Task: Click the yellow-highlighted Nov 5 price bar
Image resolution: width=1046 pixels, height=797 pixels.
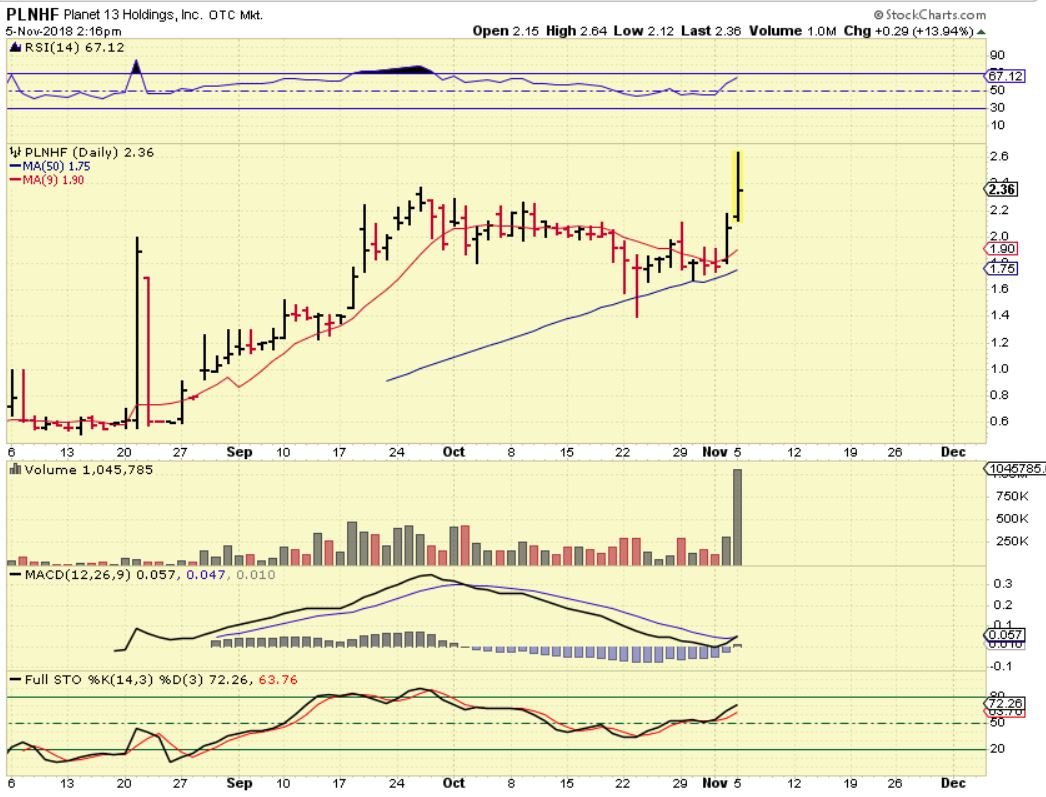Action: (738, 187)
